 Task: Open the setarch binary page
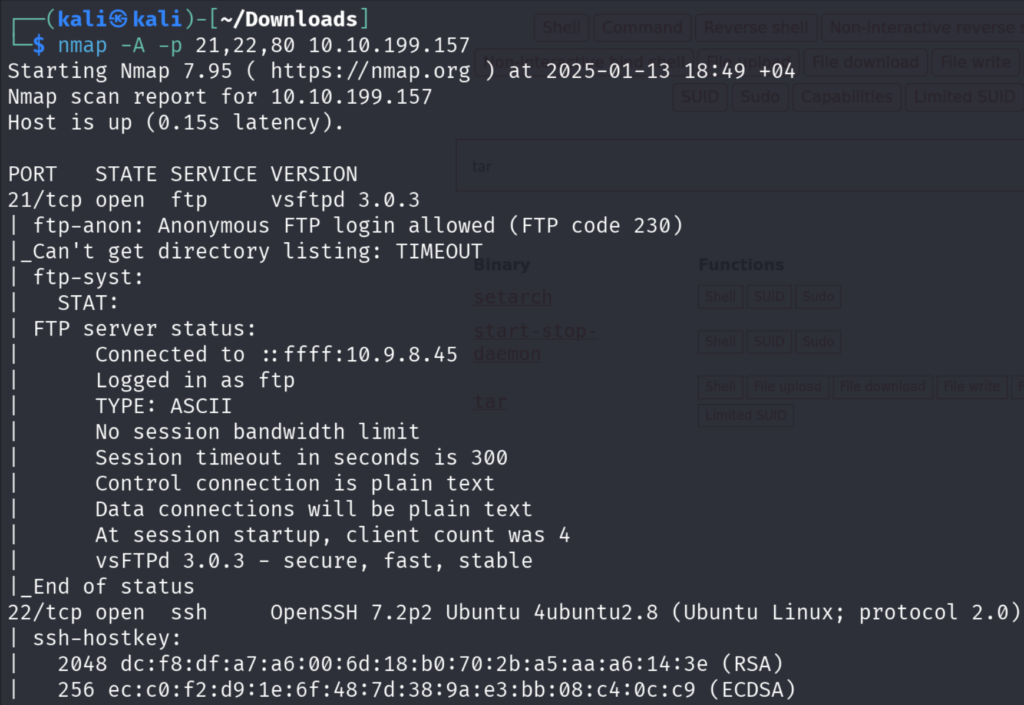pyautogui.click(x=513, y=297)
